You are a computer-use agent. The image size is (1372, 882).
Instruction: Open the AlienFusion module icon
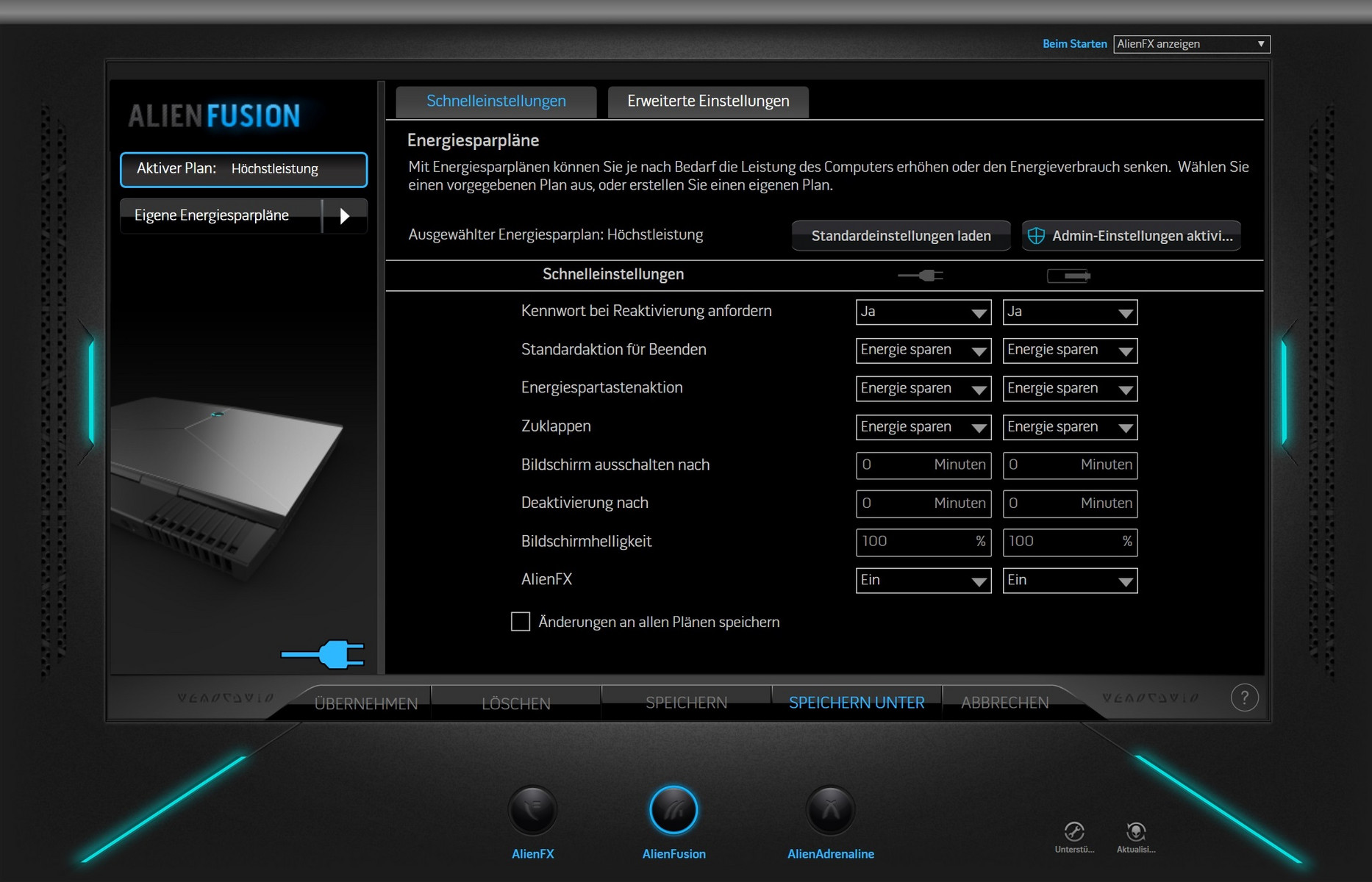pyautogui.click(x=674, y=810)
